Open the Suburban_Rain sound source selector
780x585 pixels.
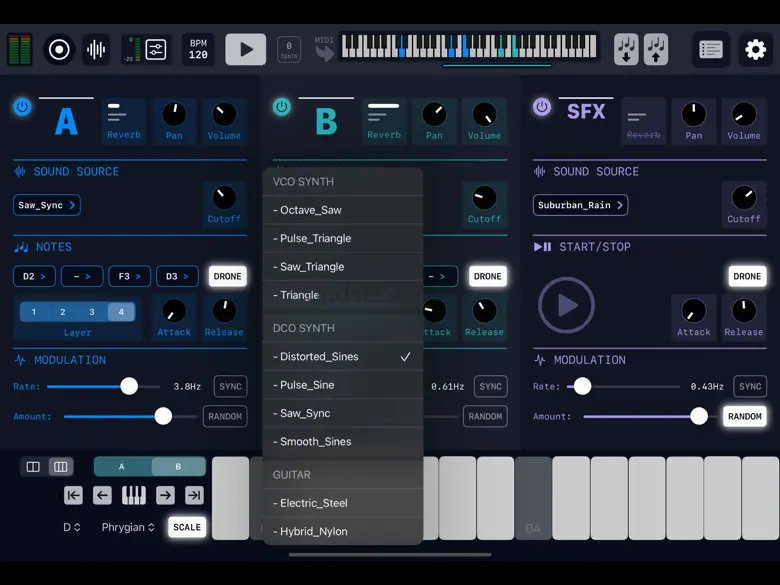pos(580,205)
